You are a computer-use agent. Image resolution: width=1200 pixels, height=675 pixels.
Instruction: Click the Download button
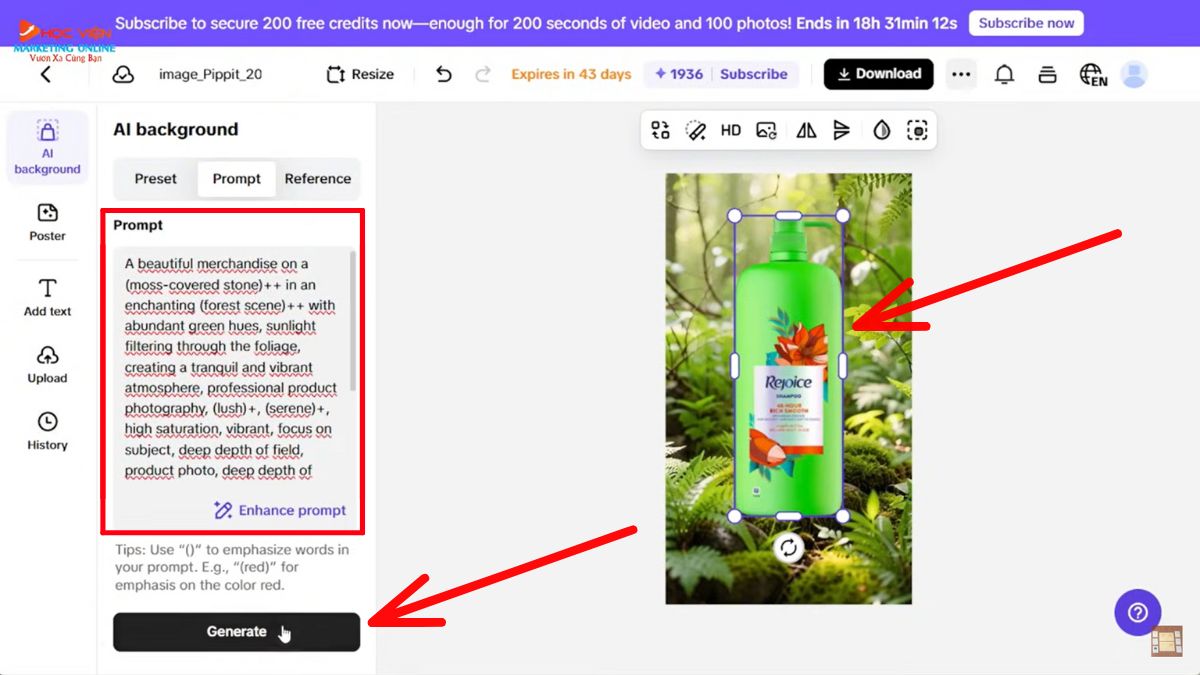879,74
